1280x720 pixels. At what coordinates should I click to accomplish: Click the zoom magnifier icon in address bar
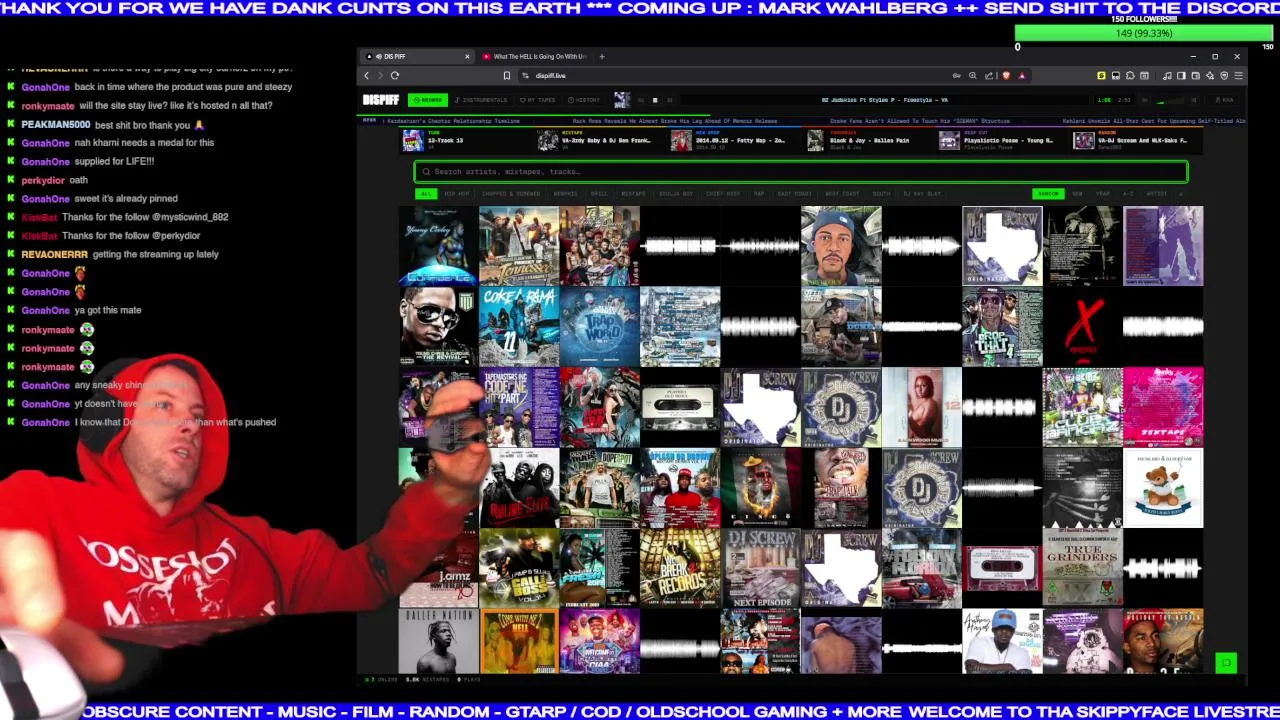point(972,76)
